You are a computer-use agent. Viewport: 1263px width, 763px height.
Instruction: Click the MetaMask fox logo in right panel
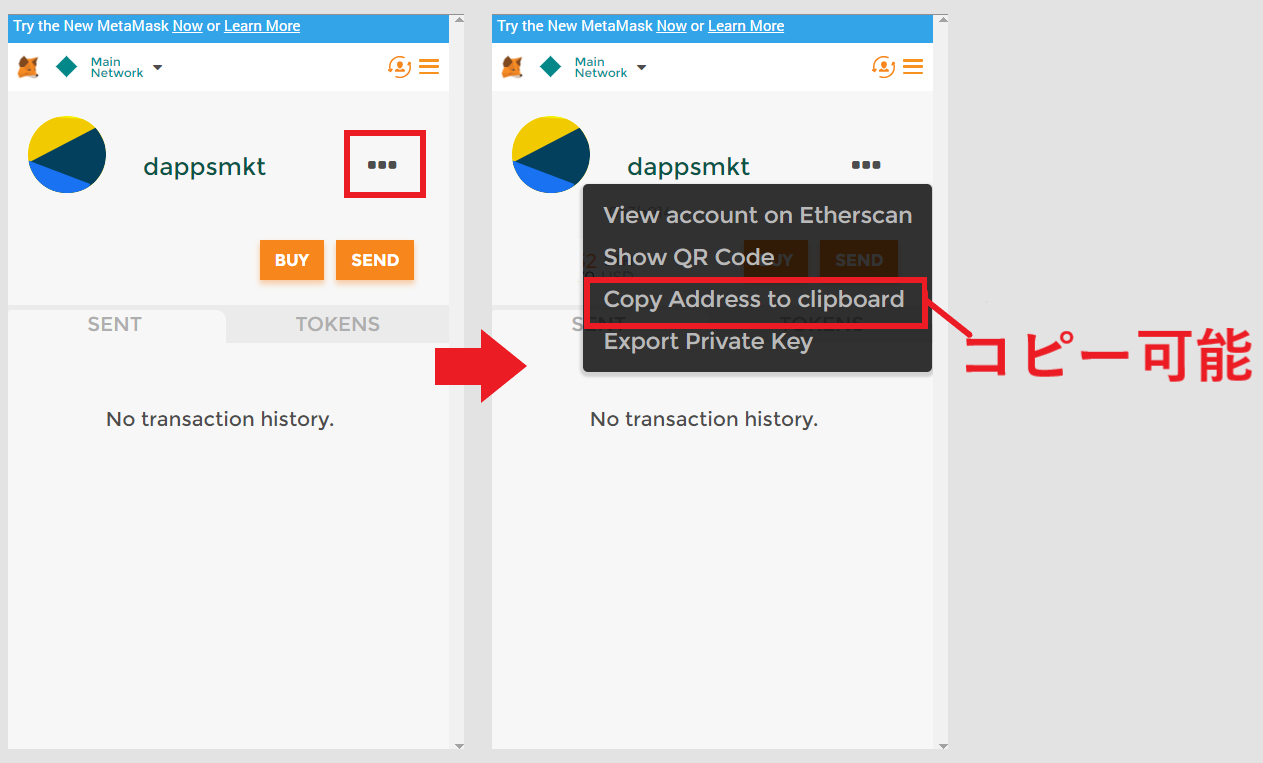[512, 67]
